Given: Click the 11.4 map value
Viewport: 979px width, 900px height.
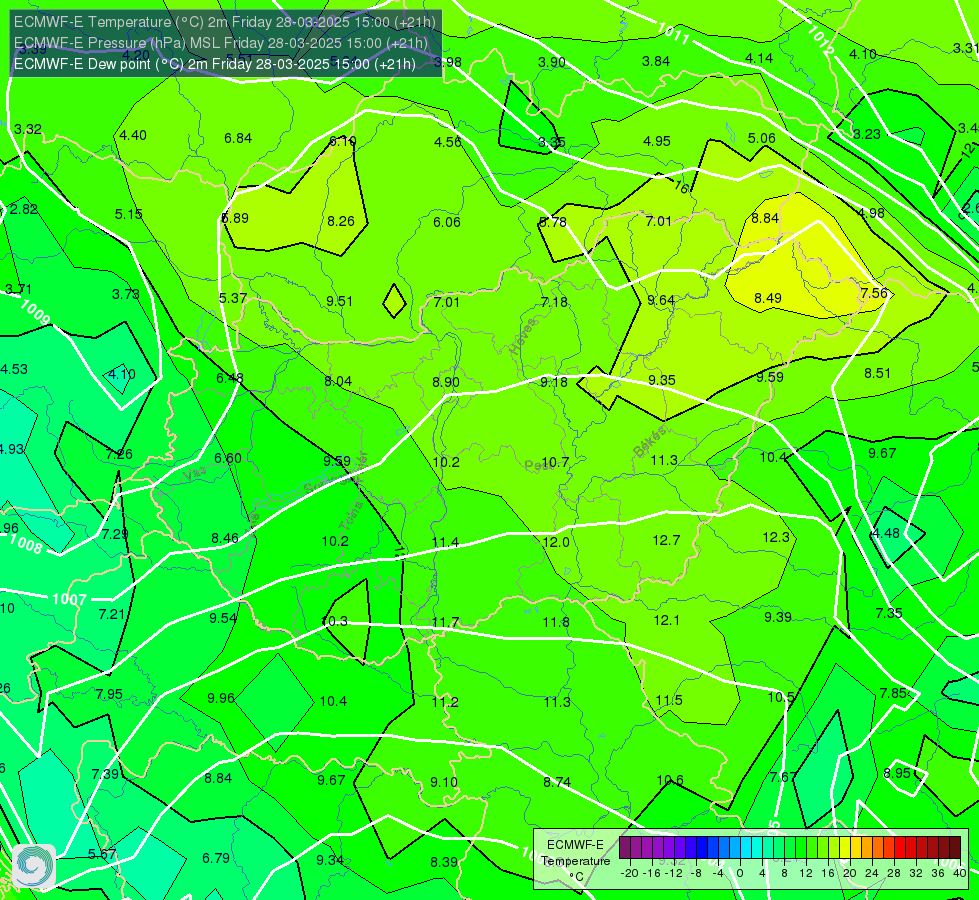Looking at the screenshot, I should point(446,542).
